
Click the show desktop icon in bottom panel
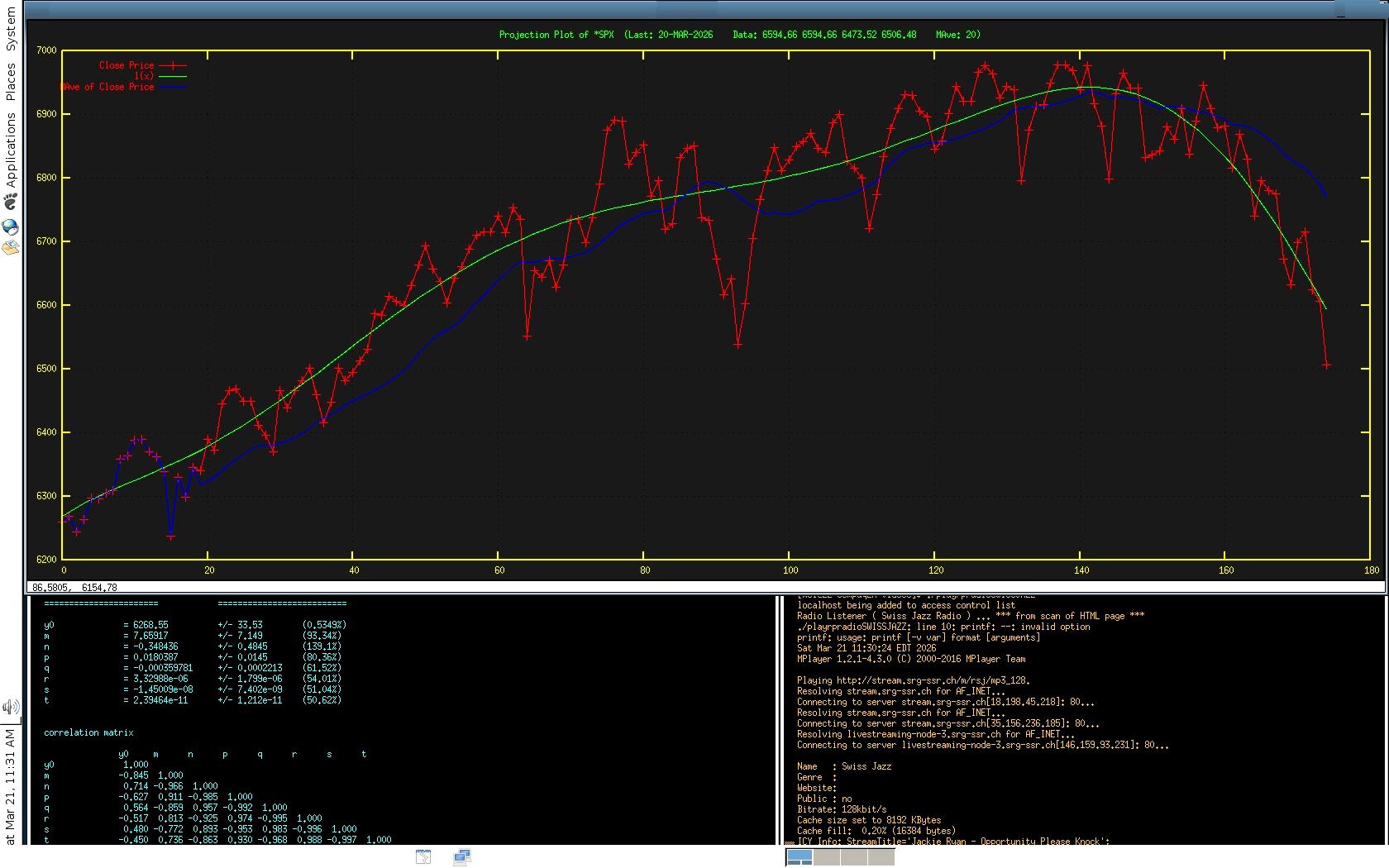pyautogui.click(x=423, y=856)
